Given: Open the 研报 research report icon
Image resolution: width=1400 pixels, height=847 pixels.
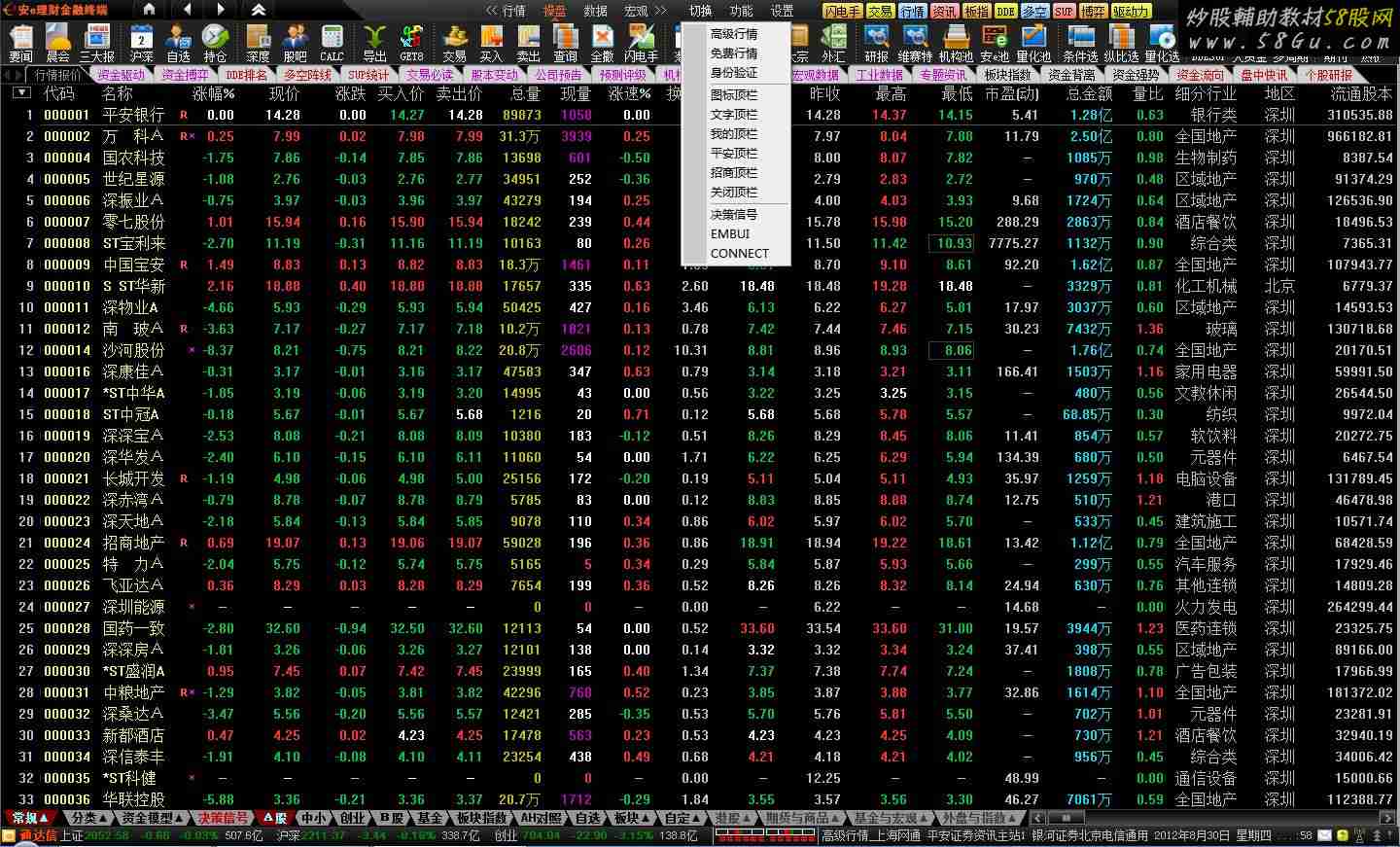Looking at the screenshot, I should coord(876,44).
